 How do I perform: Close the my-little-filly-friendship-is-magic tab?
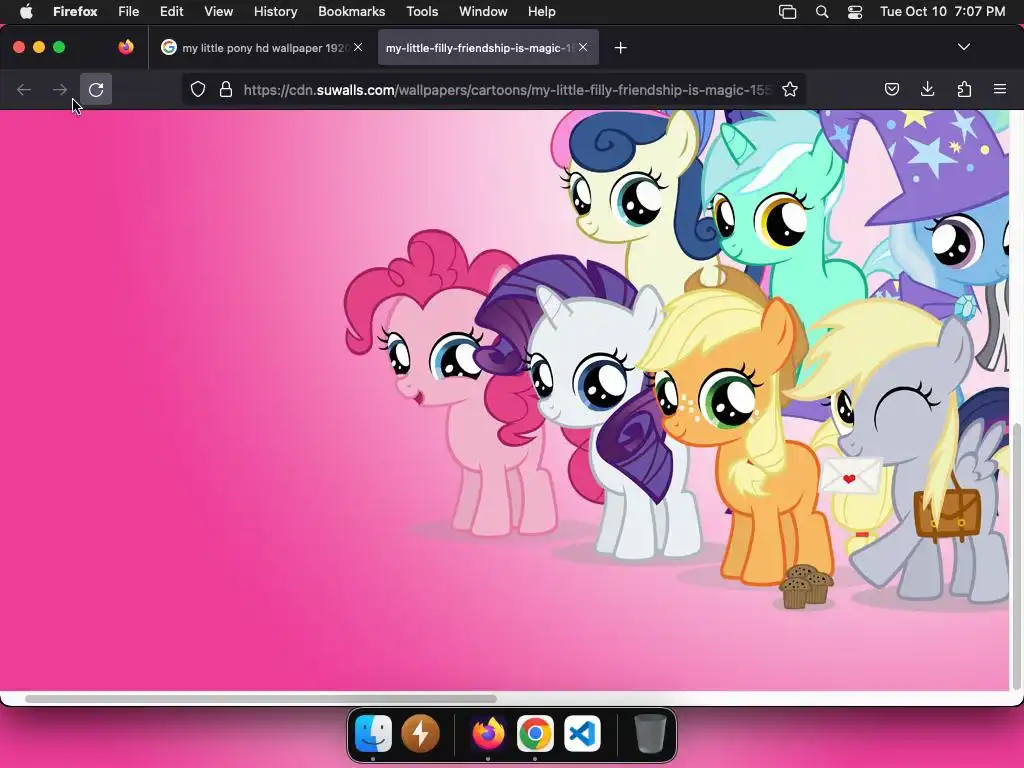[583, 47]
